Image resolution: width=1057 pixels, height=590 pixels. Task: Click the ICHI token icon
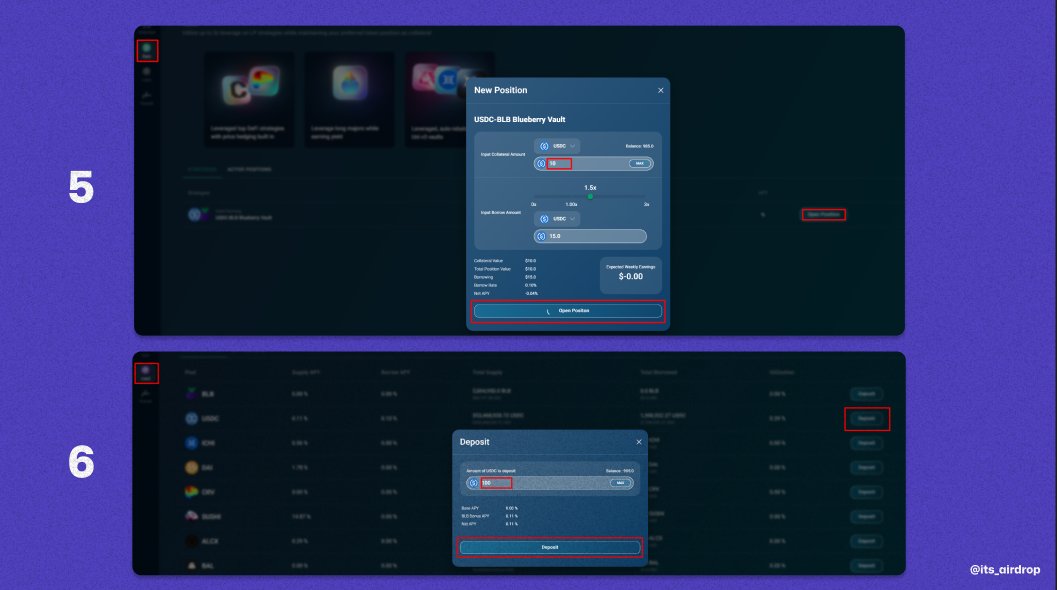[x=190, y=442]
